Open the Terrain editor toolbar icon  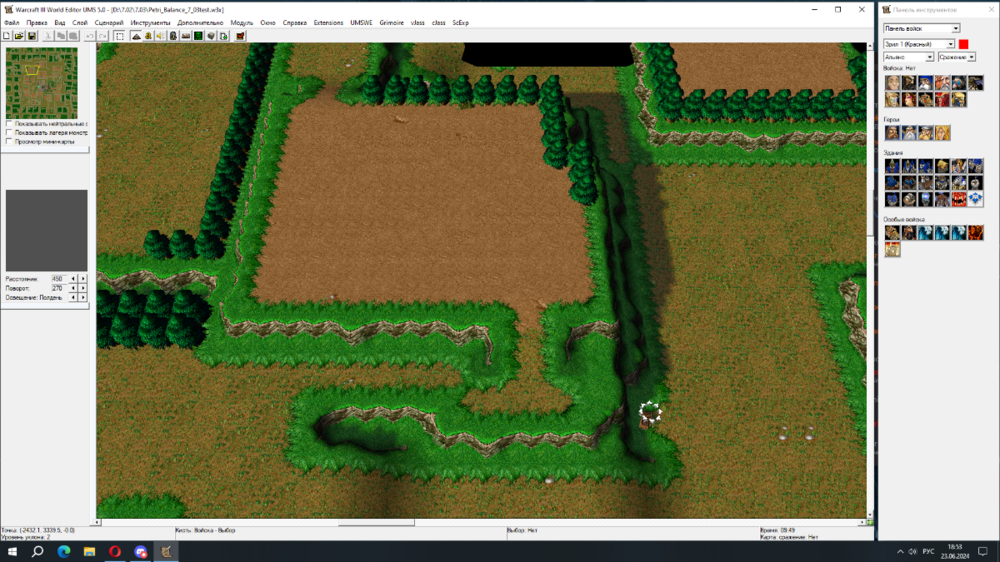pos(136,36)
